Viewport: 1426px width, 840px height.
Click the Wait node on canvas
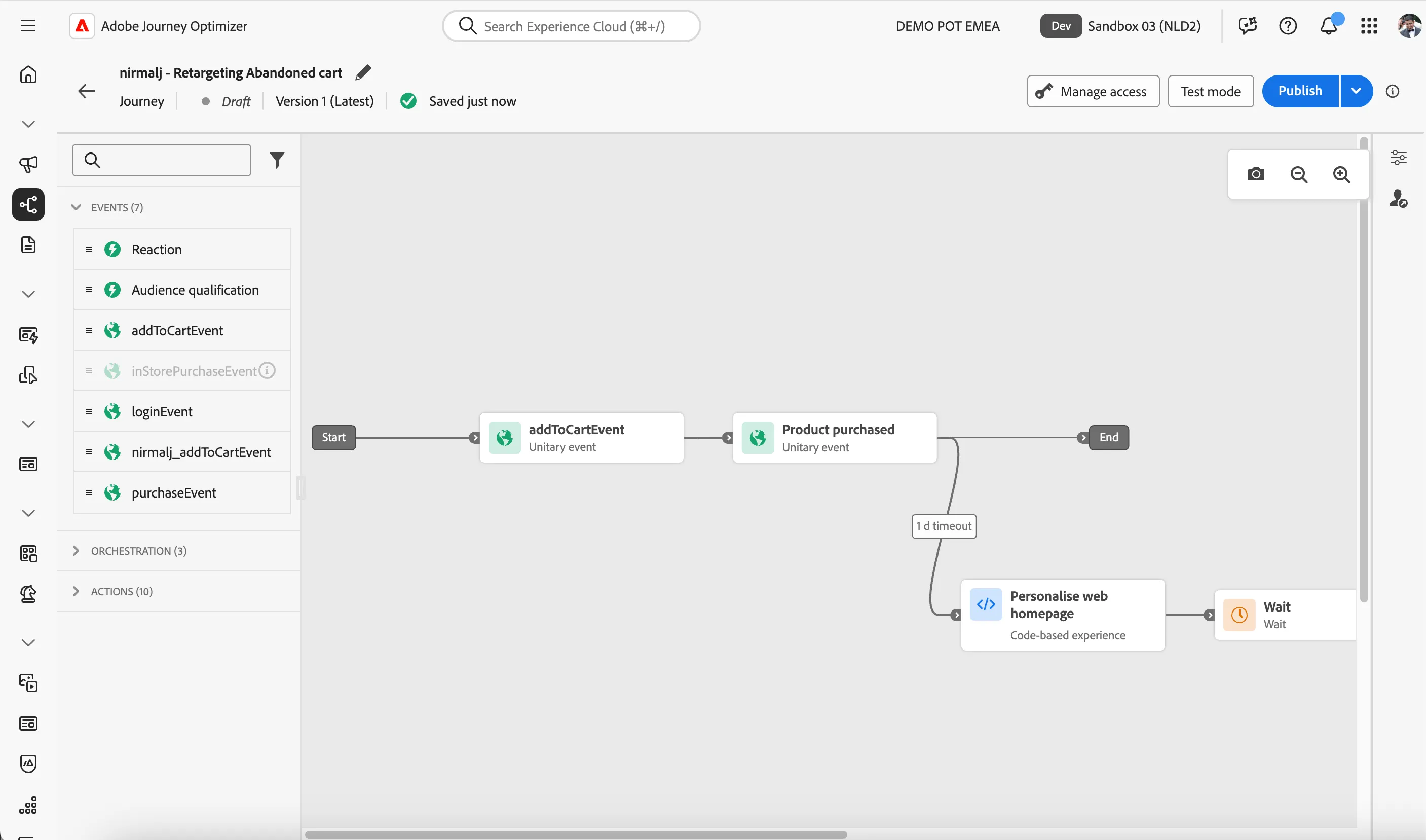tap(1285, 615)
